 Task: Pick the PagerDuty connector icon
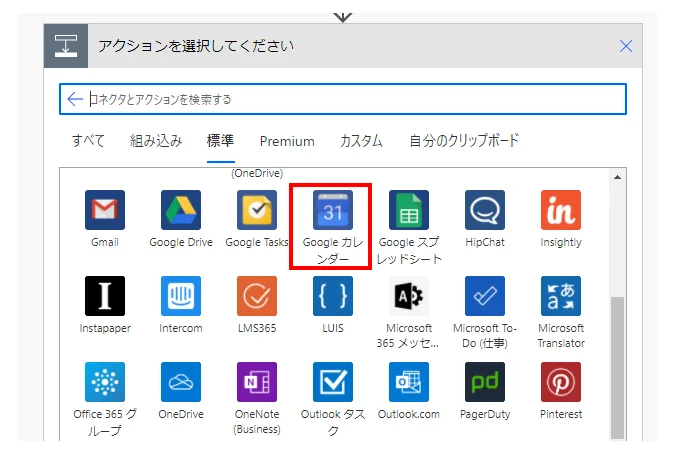[485, 382]
